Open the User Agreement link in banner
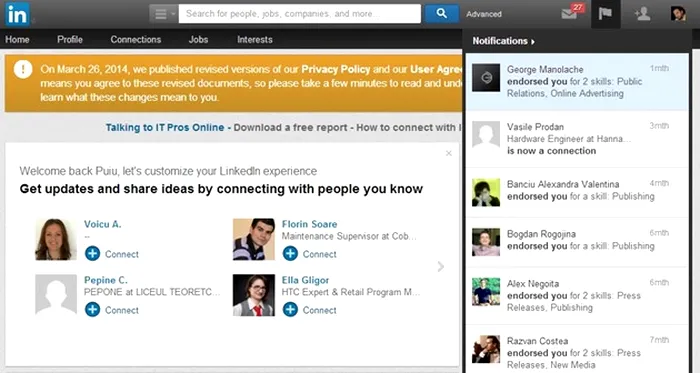The width and height of the screenshot is (700, 373). pos(436,70)
